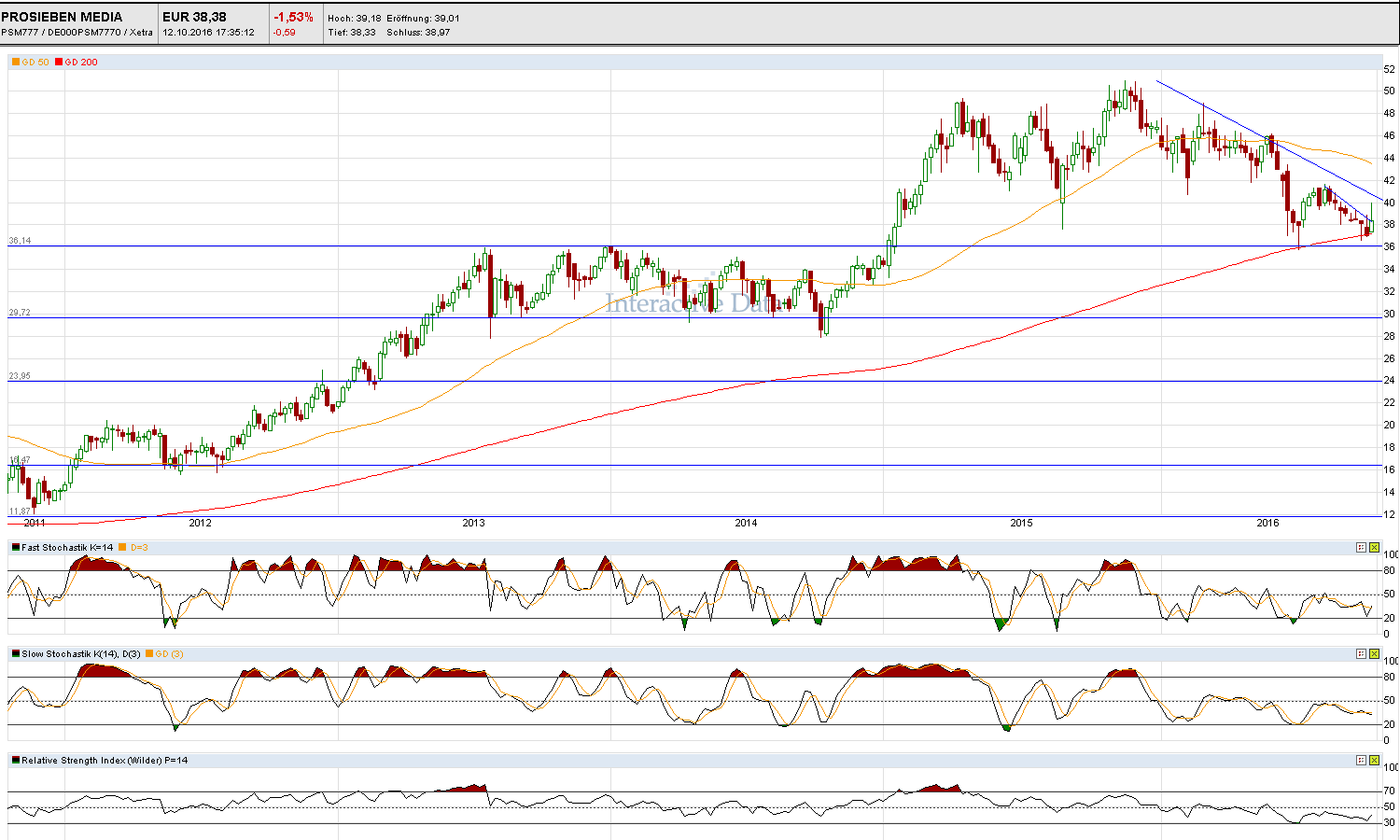Image resolution: width=1400 pixels, height=840 pixels.
Task: Click the Slow Stochastik K(14), D(3) label
Action: coord(80,654)
